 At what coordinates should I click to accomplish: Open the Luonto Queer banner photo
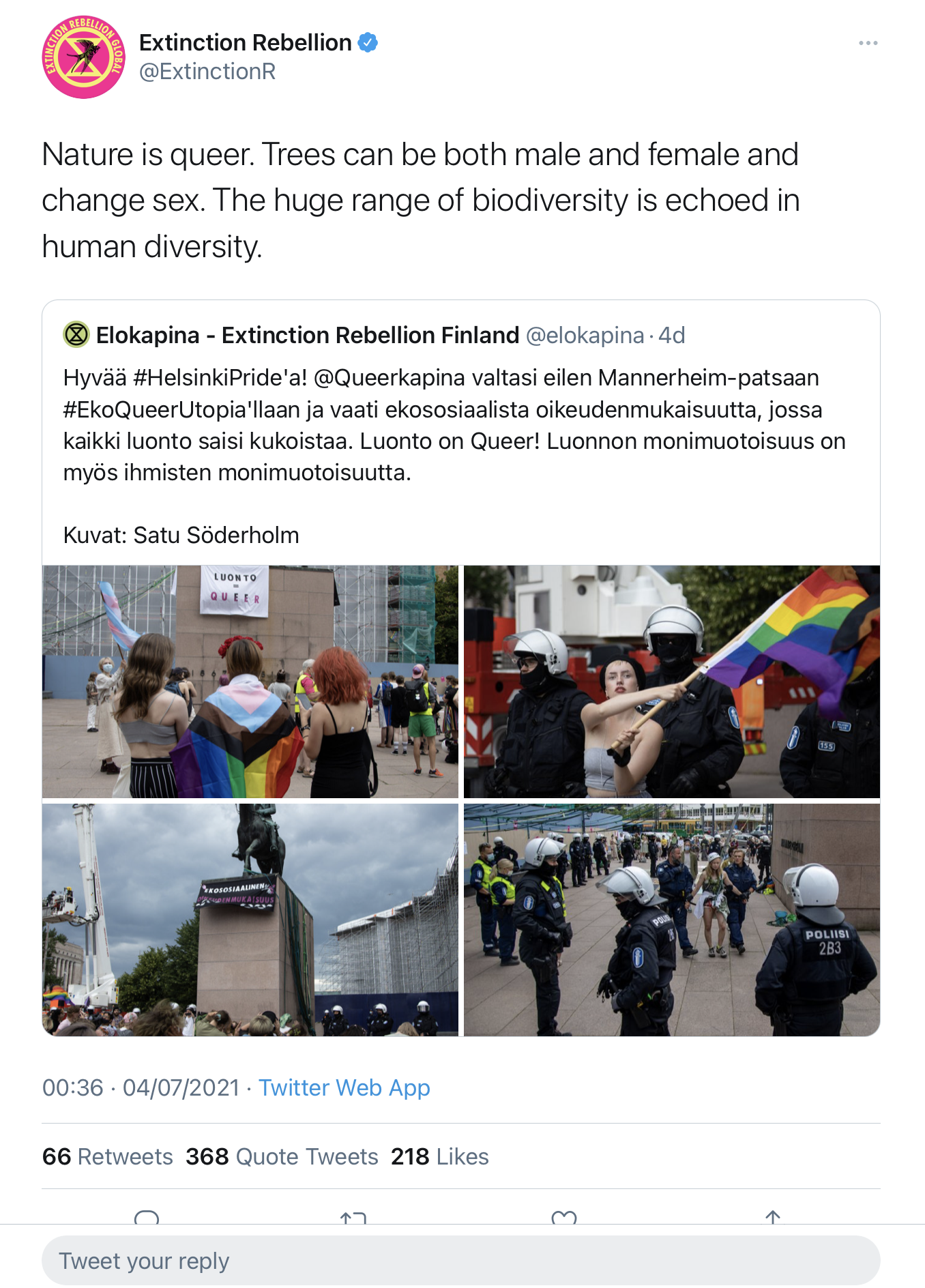pyautogui.click(x=250, y=682)
